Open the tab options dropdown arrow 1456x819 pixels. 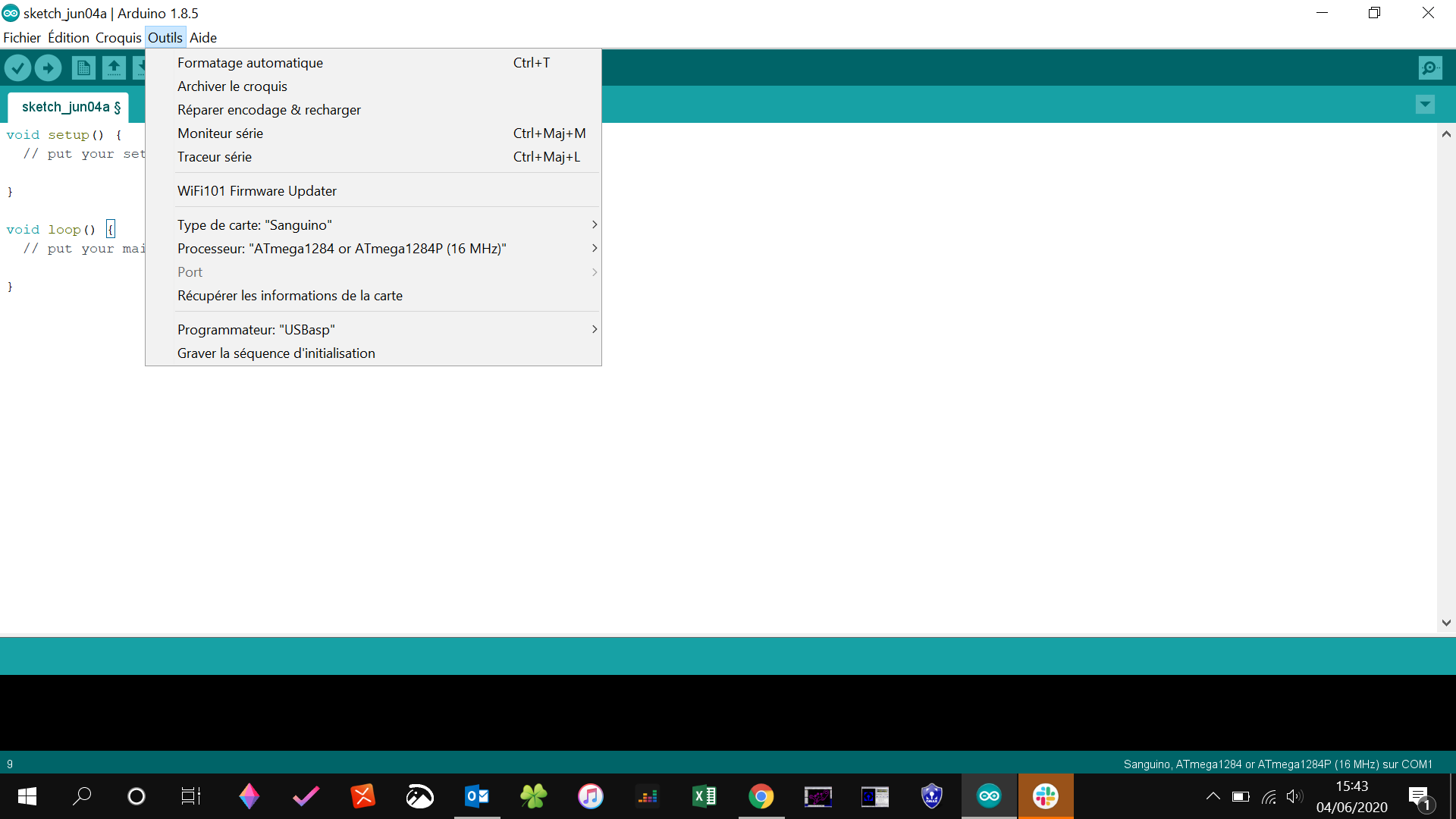(x=1425, y=105)
